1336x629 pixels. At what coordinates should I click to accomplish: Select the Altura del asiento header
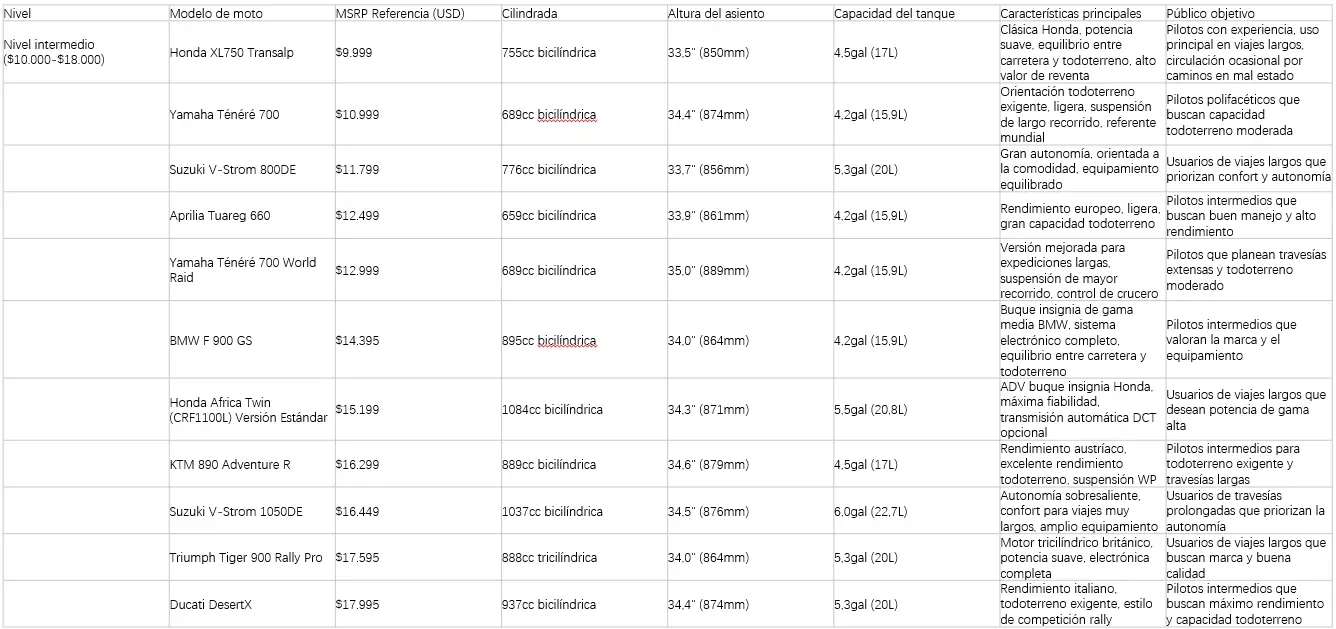749,13
